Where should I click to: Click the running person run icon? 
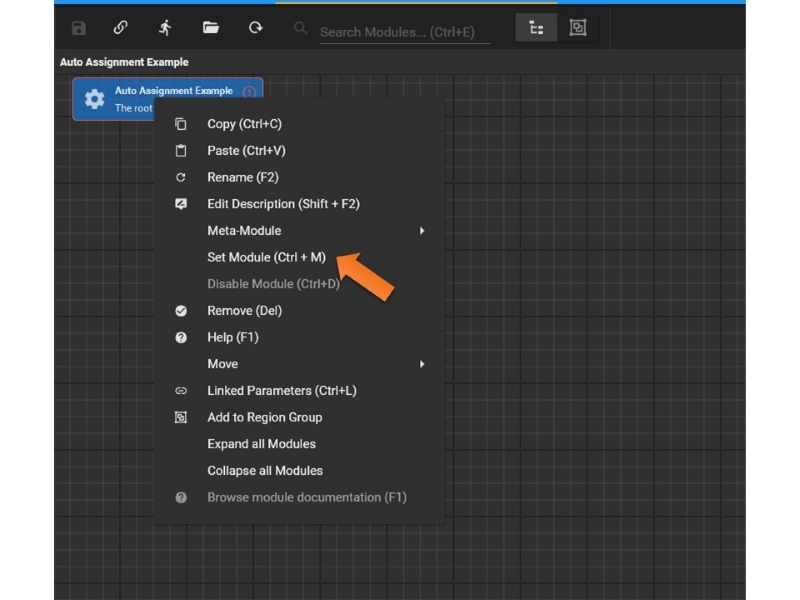point(165,28)
